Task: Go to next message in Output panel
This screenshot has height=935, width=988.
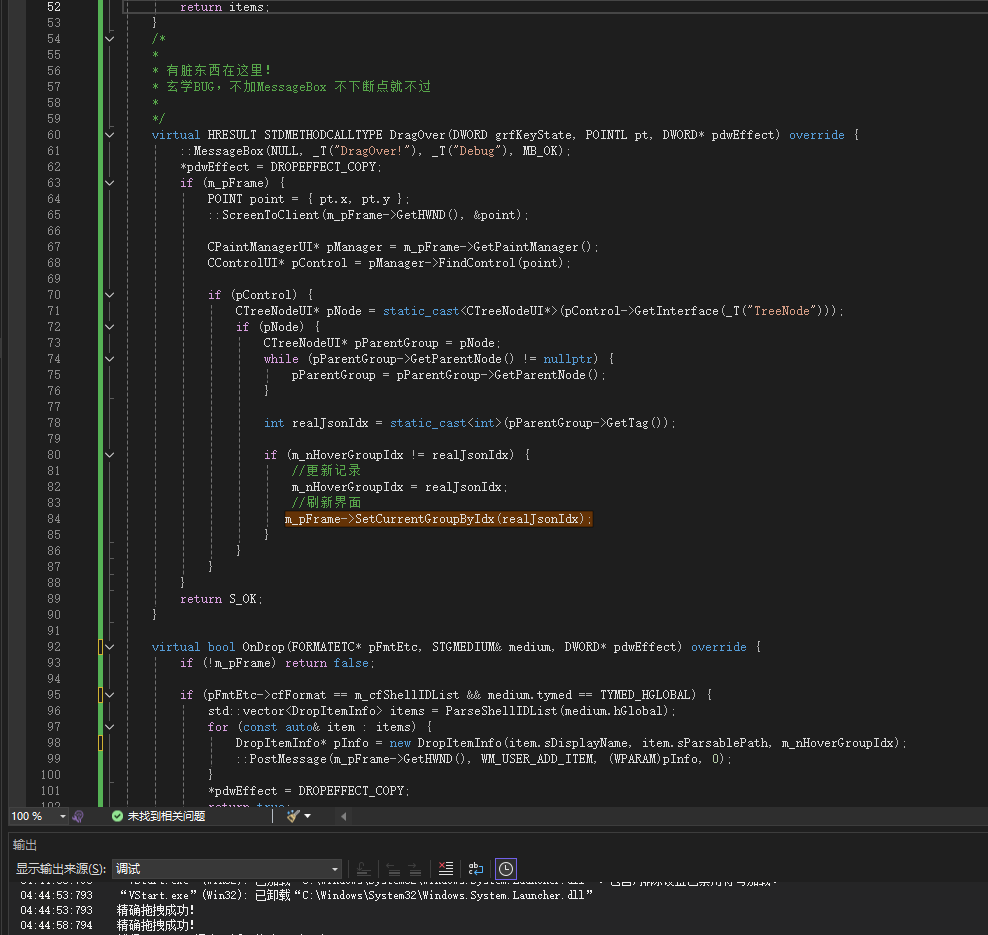Action: (x=415, y=869)
